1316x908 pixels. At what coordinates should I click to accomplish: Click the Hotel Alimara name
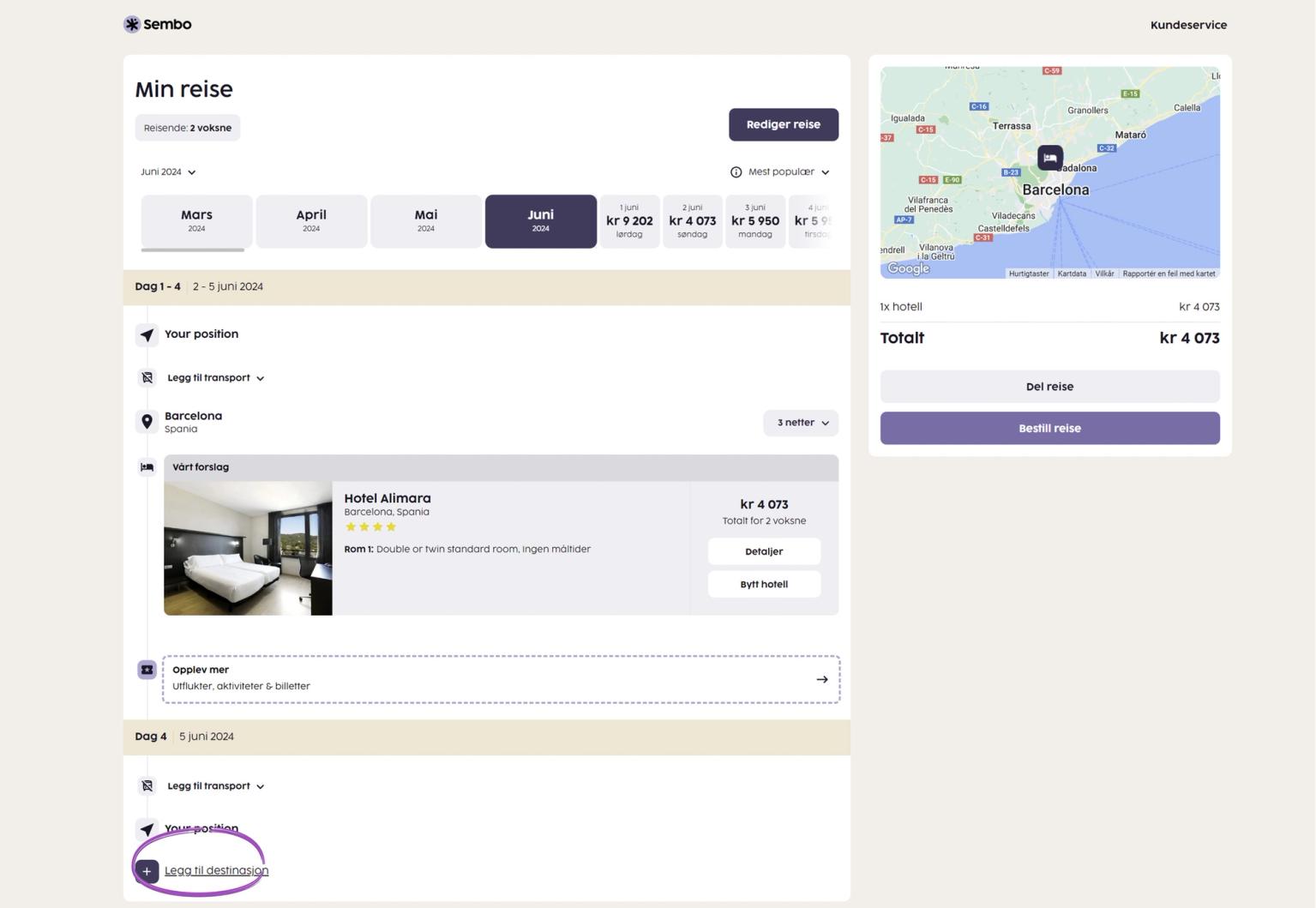click(x=388, y=498)
